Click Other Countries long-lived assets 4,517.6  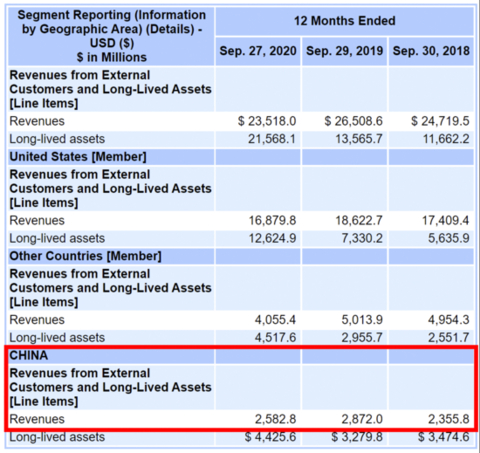(275, 338)
